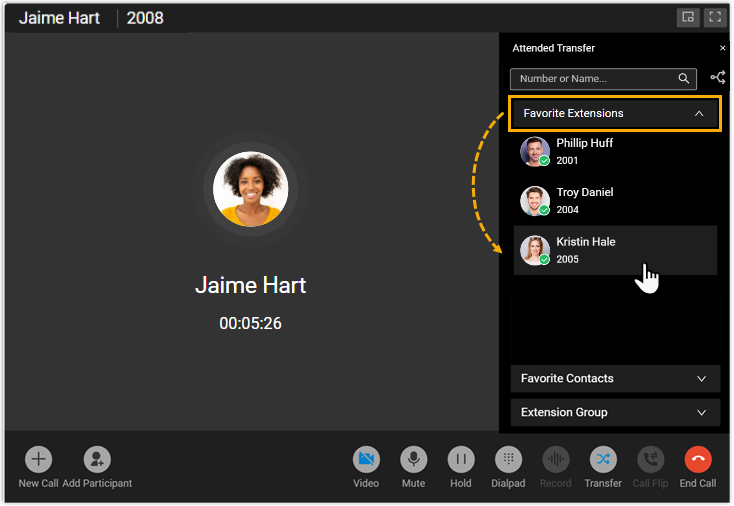
Task: Put the call on Hold
Action: [461, 459]
